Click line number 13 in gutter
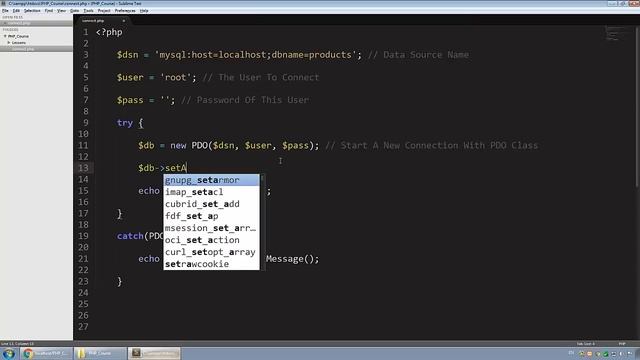 pyautogui.click(x=83, y=168)
